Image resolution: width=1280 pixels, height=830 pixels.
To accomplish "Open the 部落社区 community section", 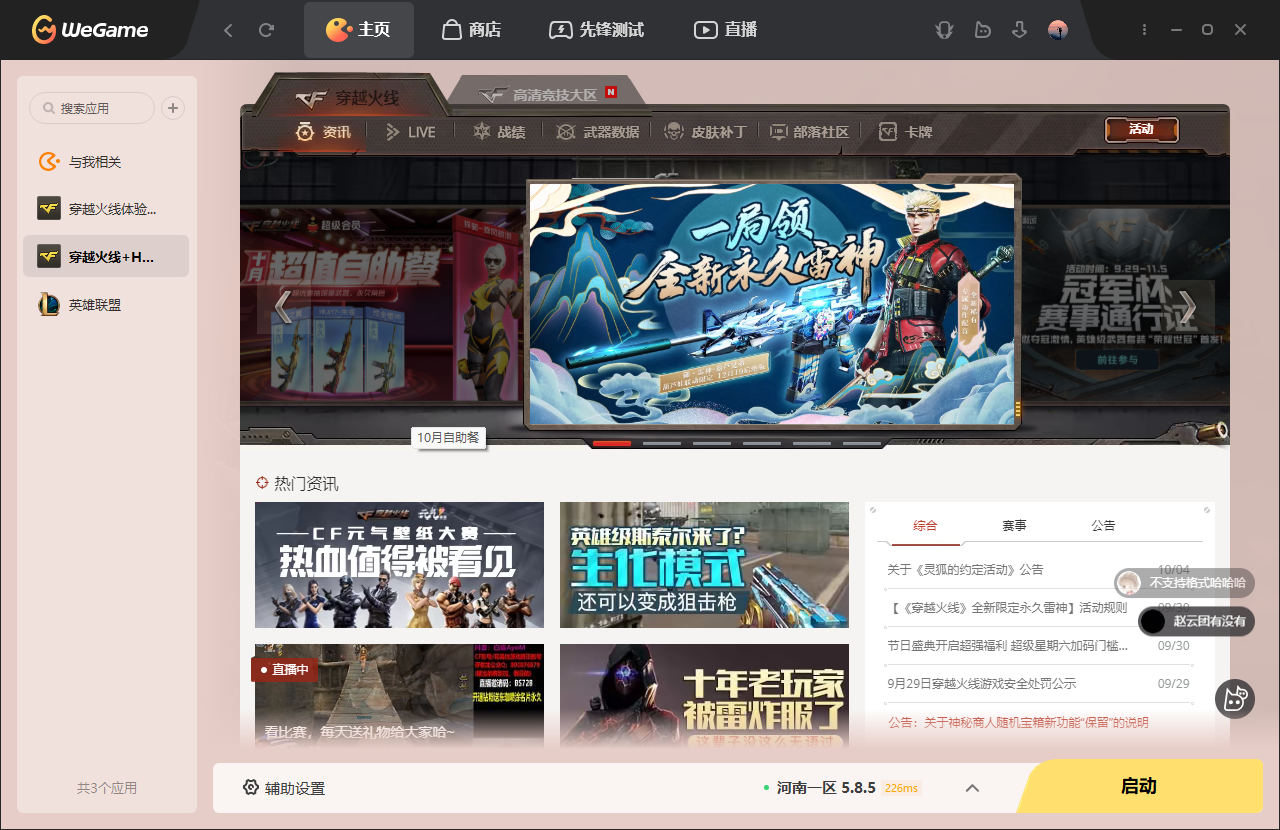I will 808,131.
